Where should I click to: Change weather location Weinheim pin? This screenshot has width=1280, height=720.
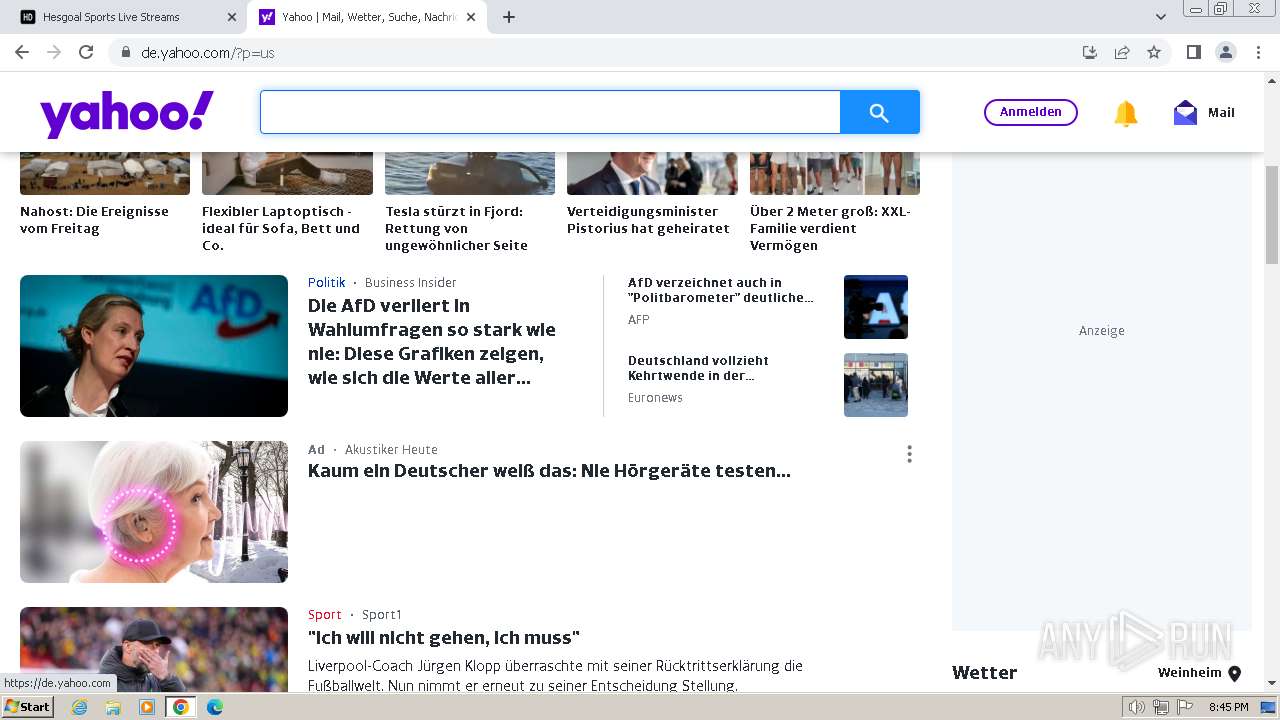[1234, 674]
